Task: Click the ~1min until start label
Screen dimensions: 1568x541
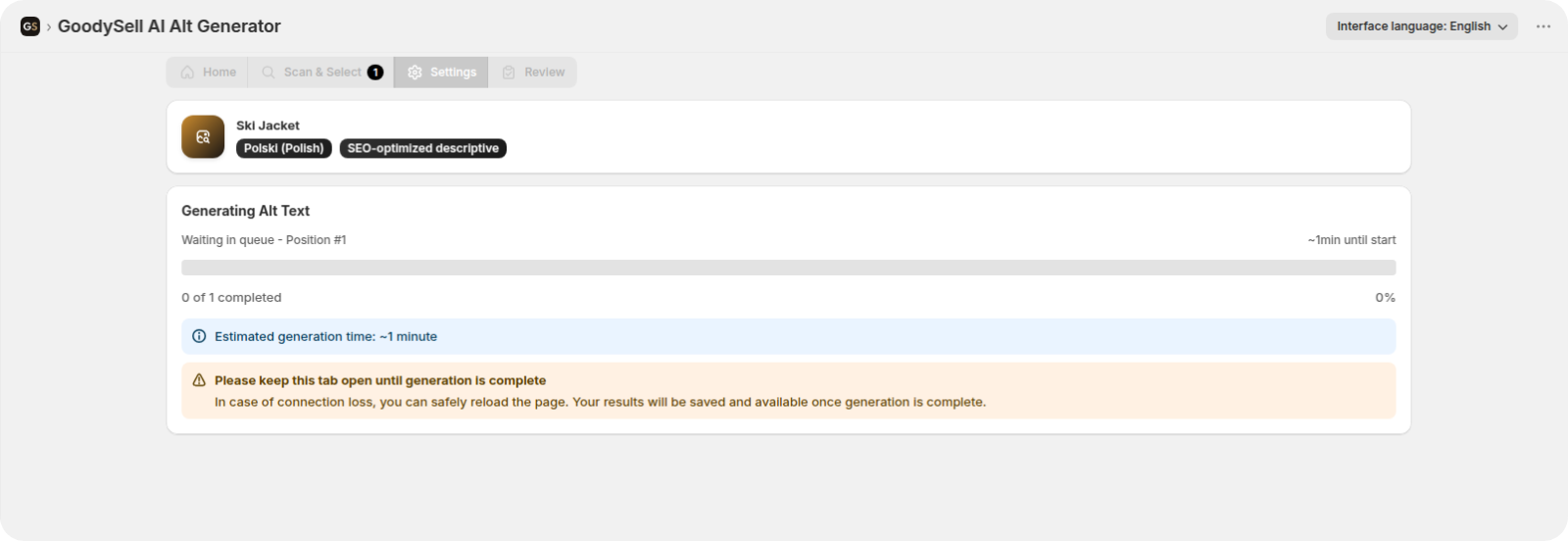Action: [x=1351, y=240]
